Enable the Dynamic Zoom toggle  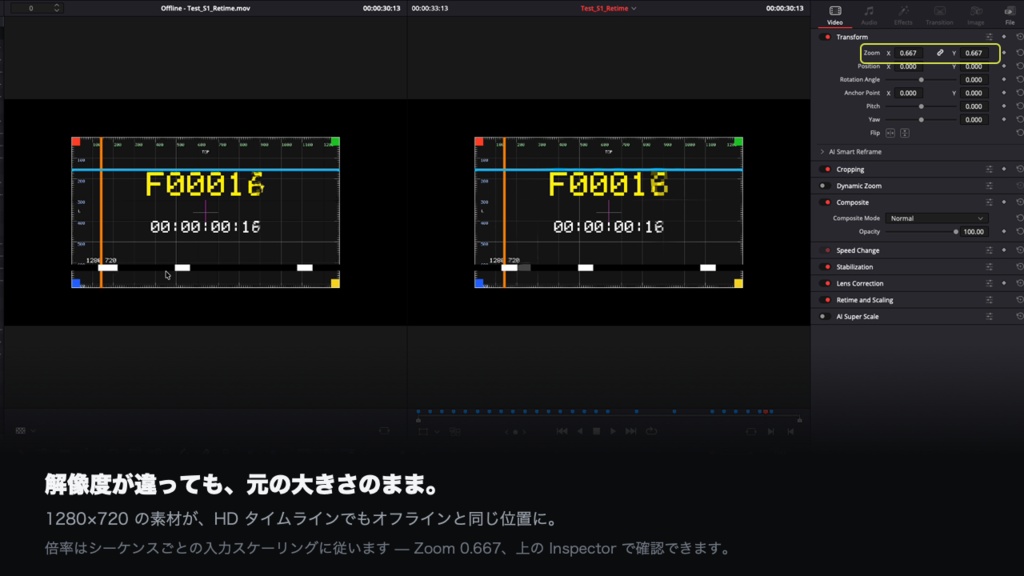click(x=825, y=185)
